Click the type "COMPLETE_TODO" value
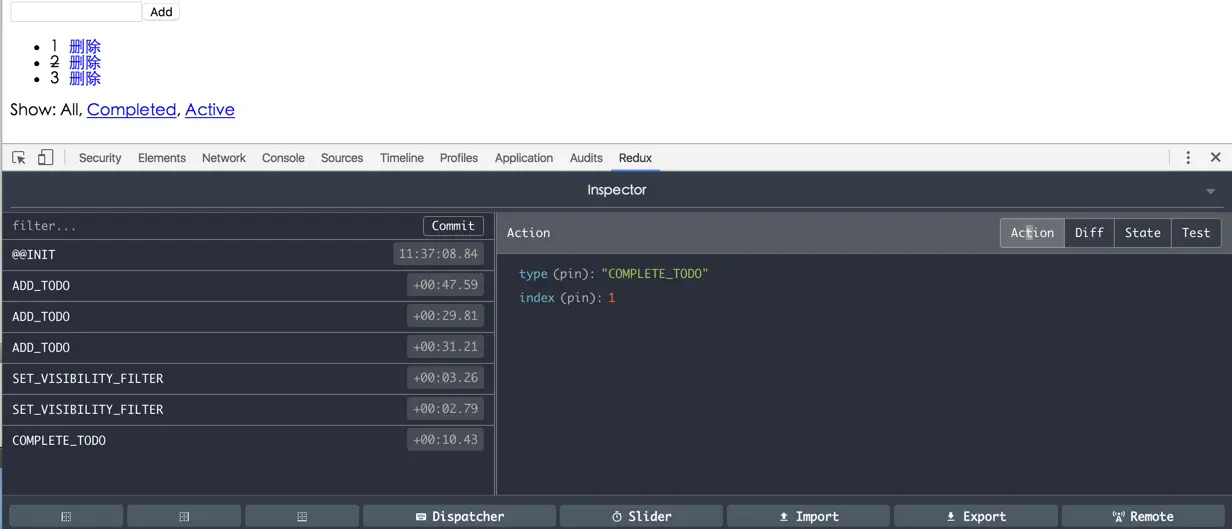 click(654, 274)
